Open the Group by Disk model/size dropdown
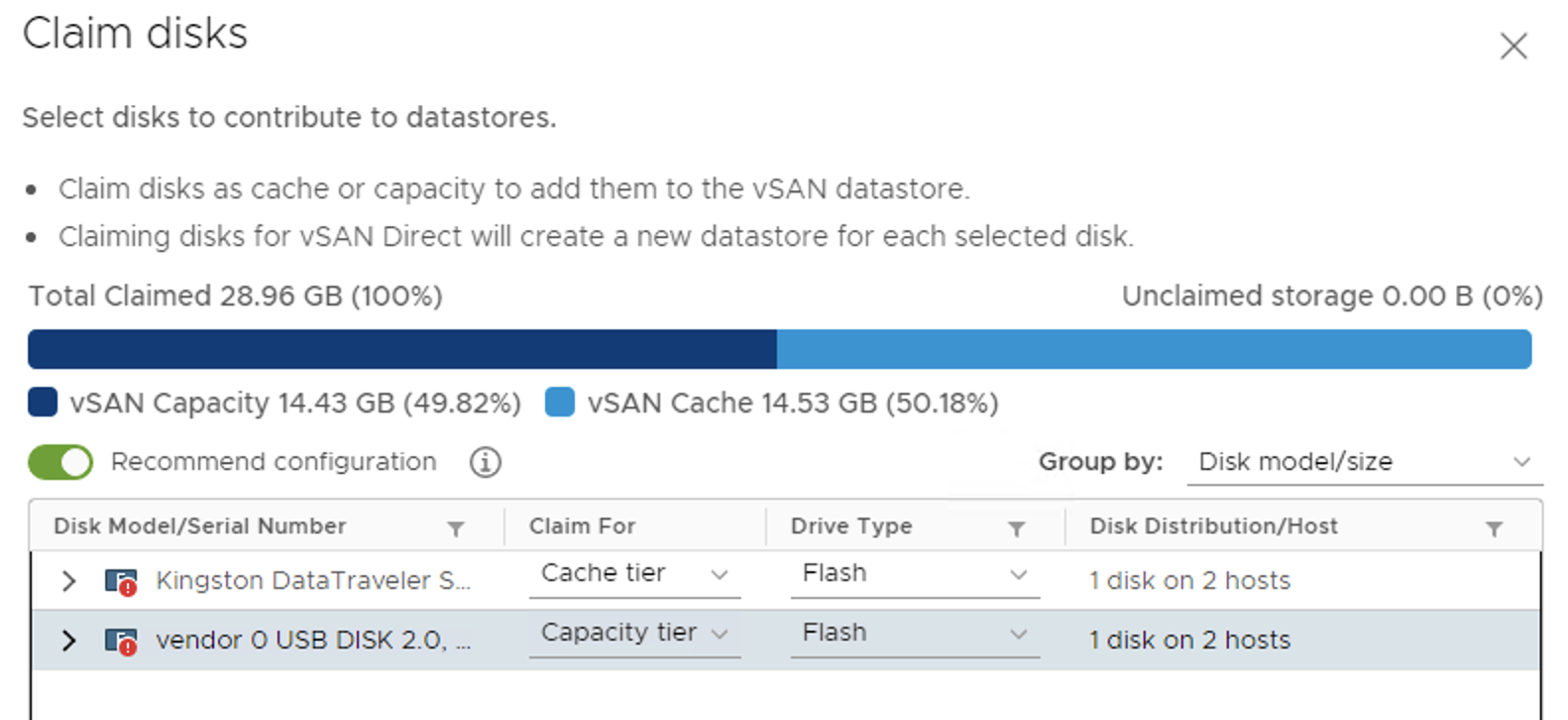This screenshot has height=720, width=1568. click(1365, 462)
